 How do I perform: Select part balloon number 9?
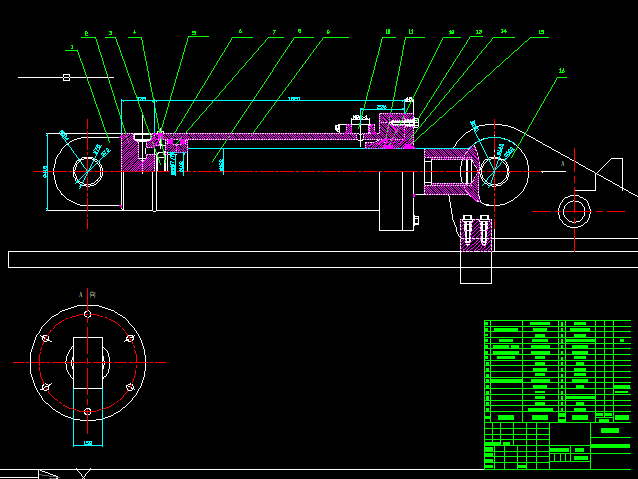[328, 32]
